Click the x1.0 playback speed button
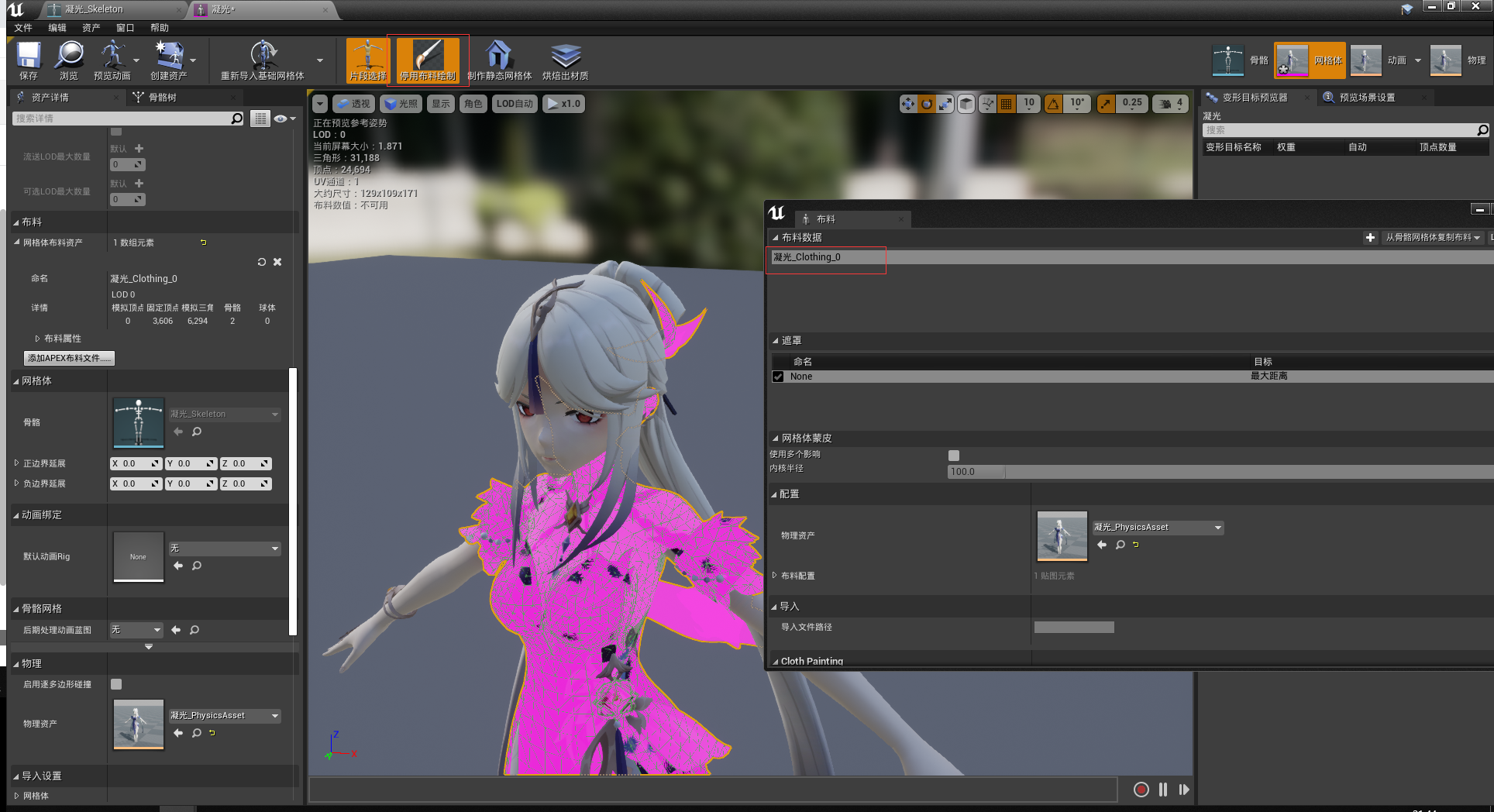 click(563, 104)
